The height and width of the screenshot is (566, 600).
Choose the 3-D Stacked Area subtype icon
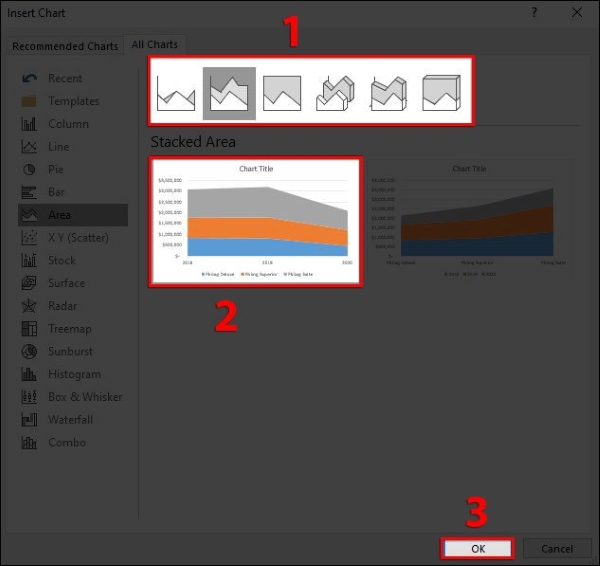(388, 93)
